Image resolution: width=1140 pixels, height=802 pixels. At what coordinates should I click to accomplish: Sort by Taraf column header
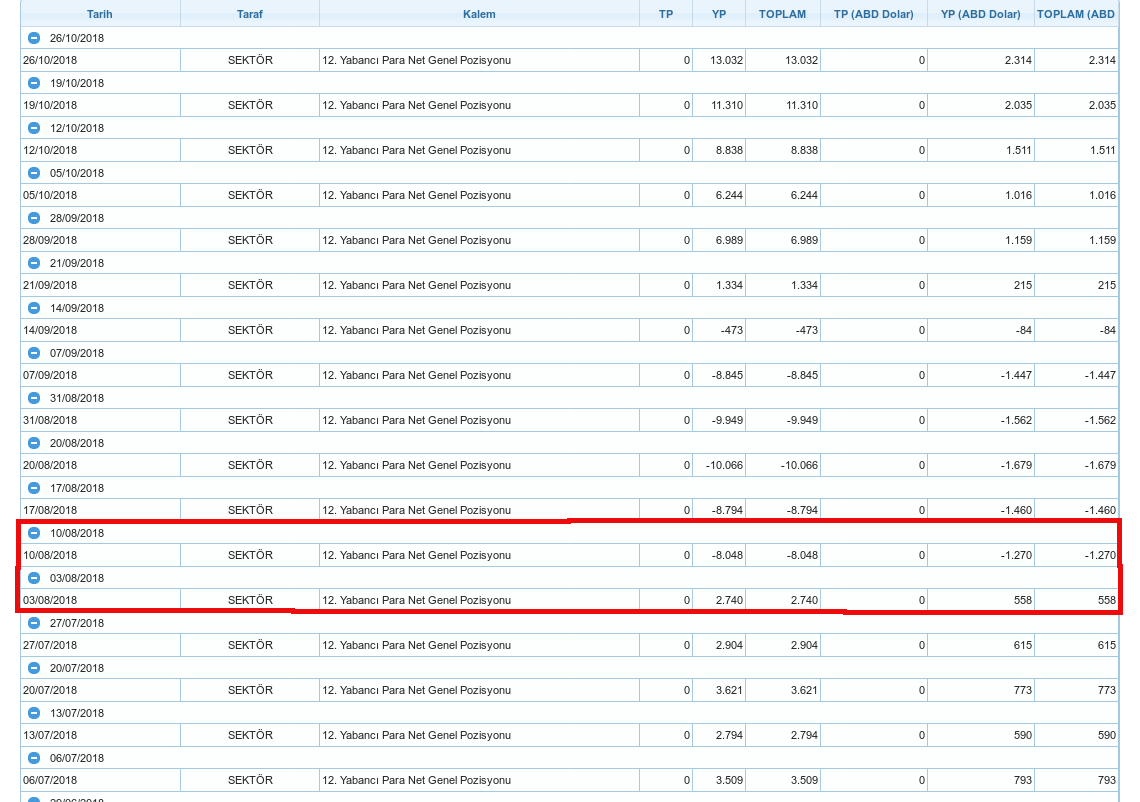[249, 14]
